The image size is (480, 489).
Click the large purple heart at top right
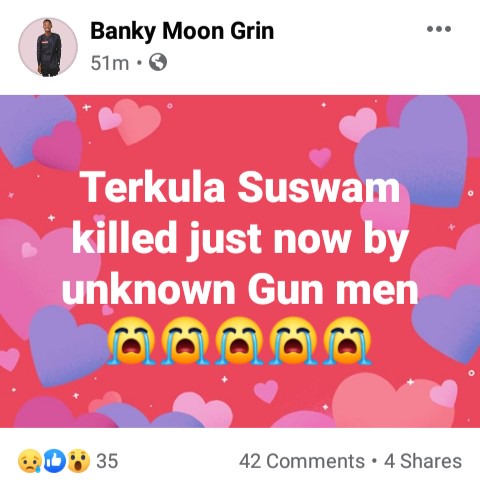click(x=412, y=152)
